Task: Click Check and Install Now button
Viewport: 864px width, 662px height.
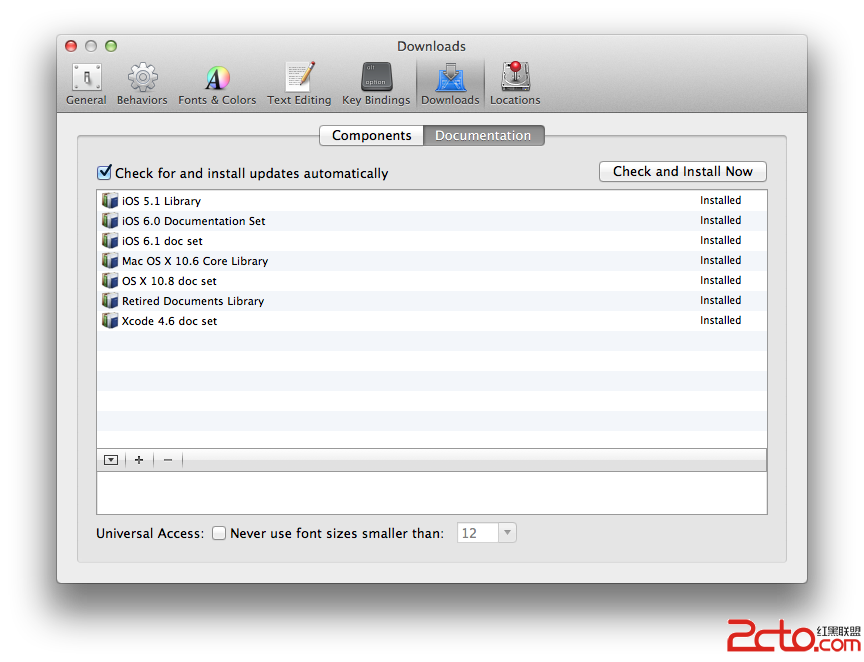Action: [683, 171]
